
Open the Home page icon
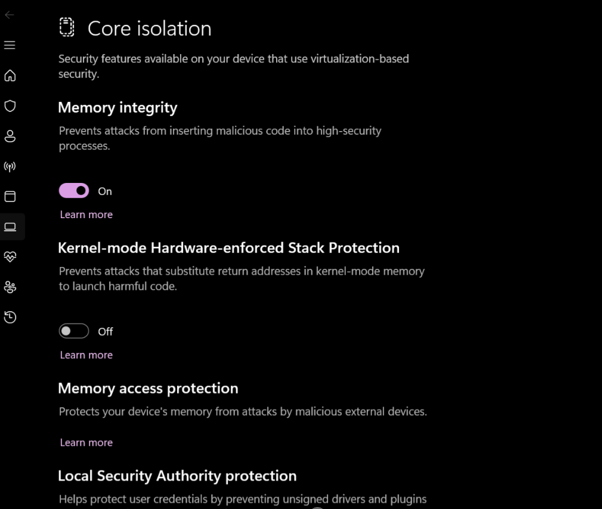[10, 76]
